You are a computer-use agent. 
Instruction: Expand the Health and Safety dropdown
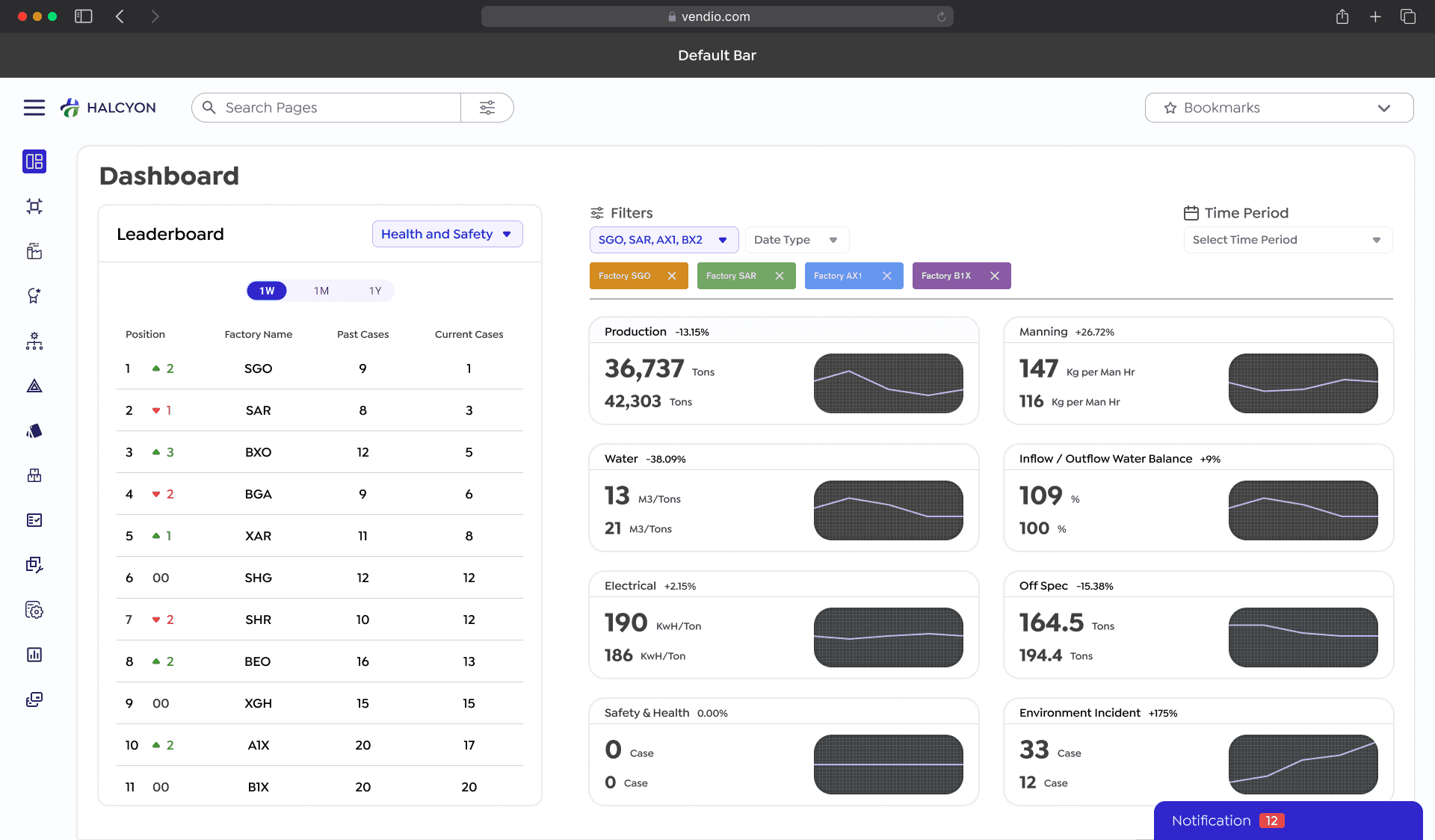pyautogui.click(x=447, y=234)
